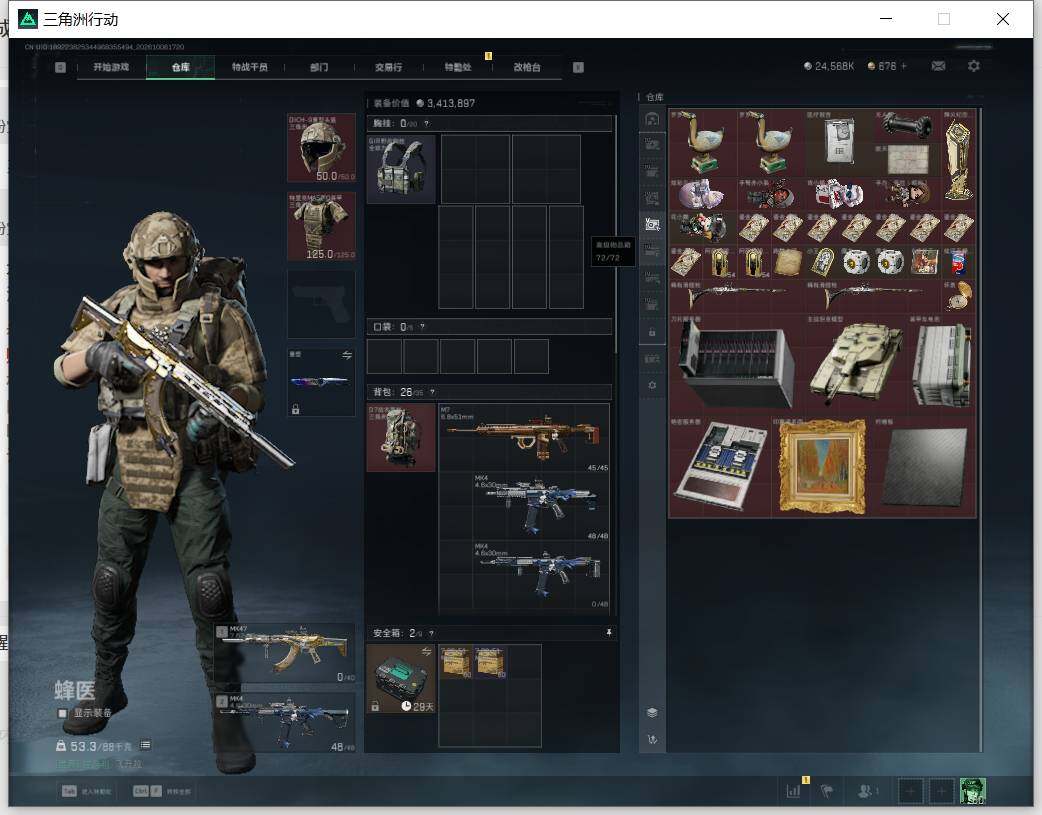This screenshot has width=1042, height=815.
Task: Switch to the 特战干员 tab
Action: (x=250, y=67)
